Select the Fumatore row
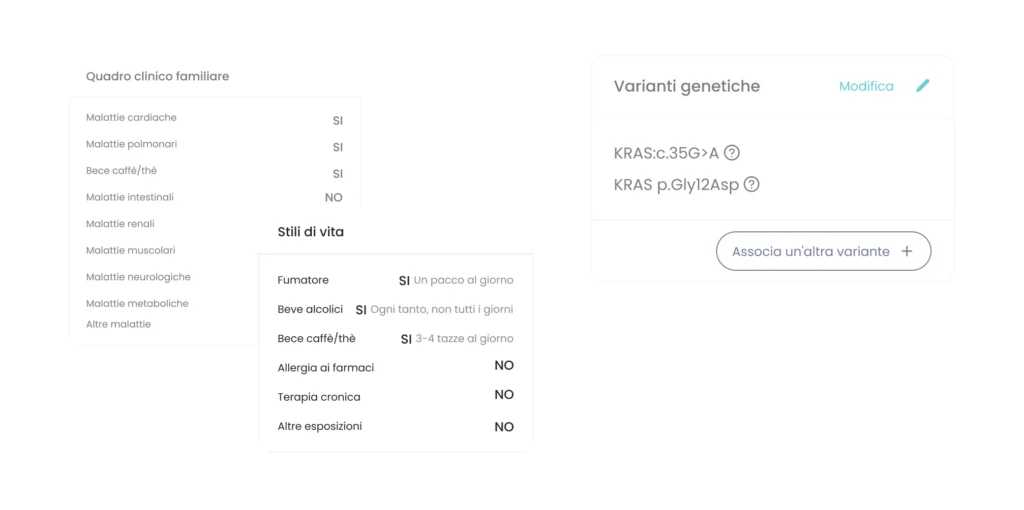Viewport: 1024px width, 510px height. pos(395,280)
